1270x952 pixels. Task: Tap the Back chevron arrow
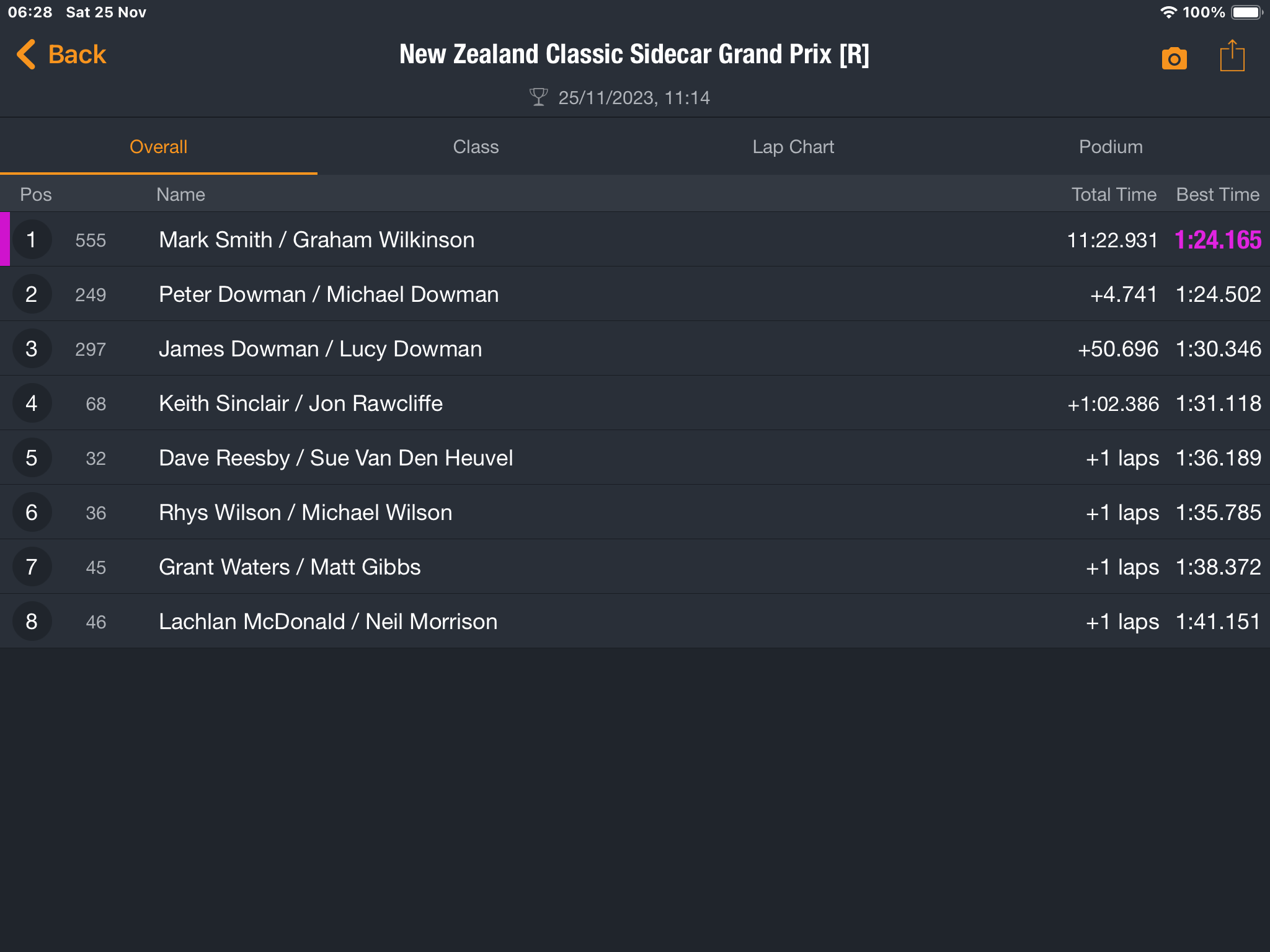click(26, 55)
